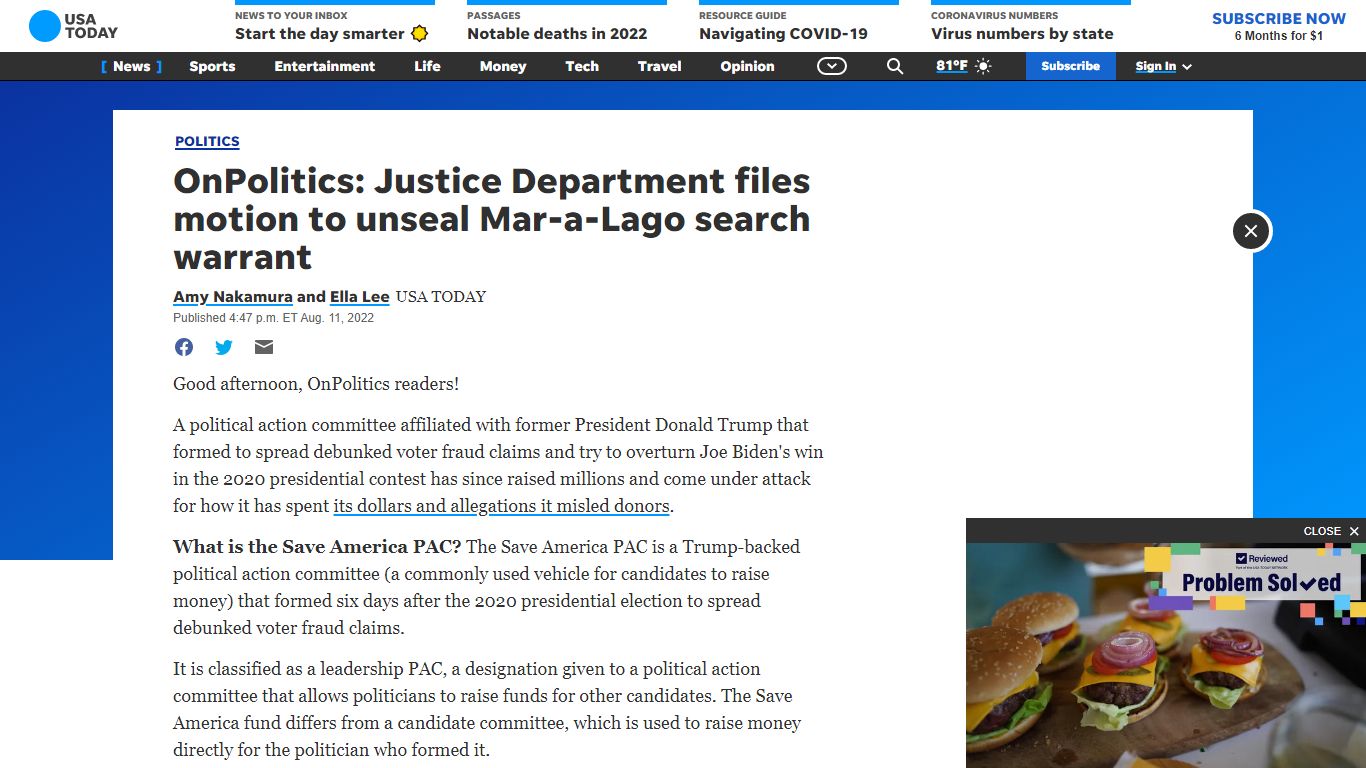Viewport: 1366px width, 768px height.
Task: Click Subscribe Now 6 months offer
Action: click(x=1279, y=26)
